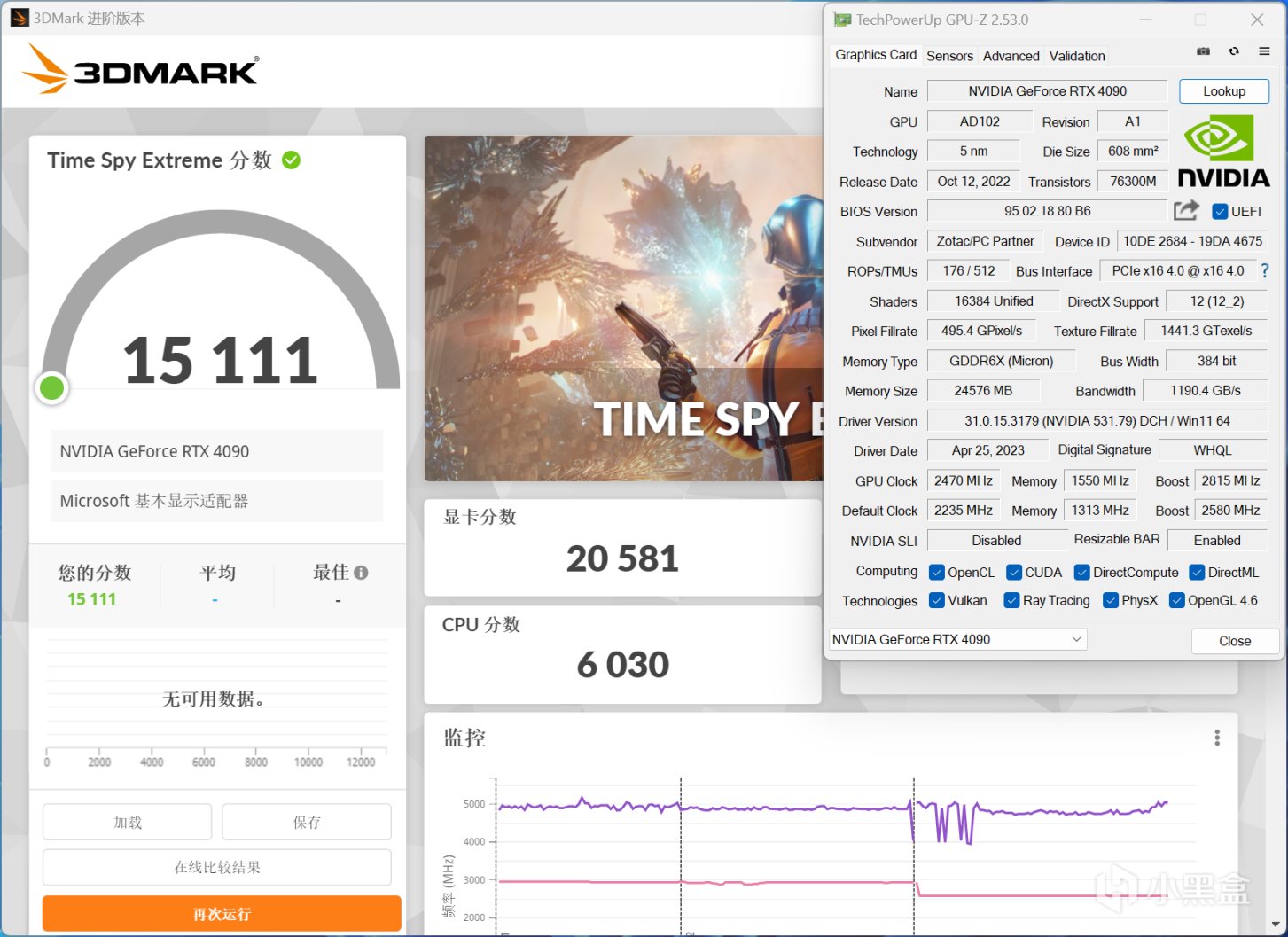The image size is (1288, 937).
Task: Click the NVIDIA GeForce RTX 4090 row in 3DMark
Action: [x=216, y=451]
